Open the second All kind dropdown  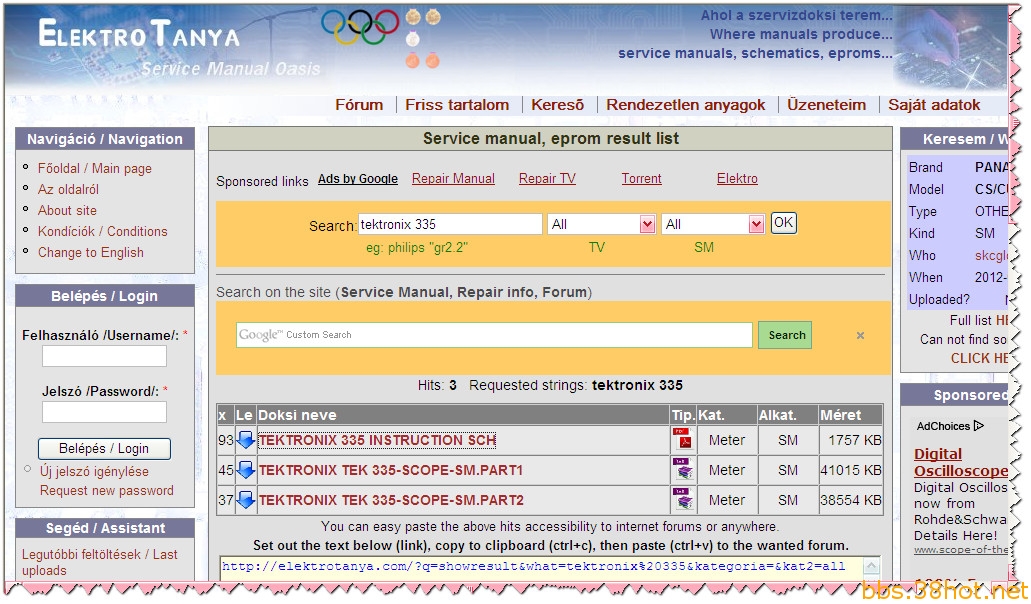(x=713, y=224)
